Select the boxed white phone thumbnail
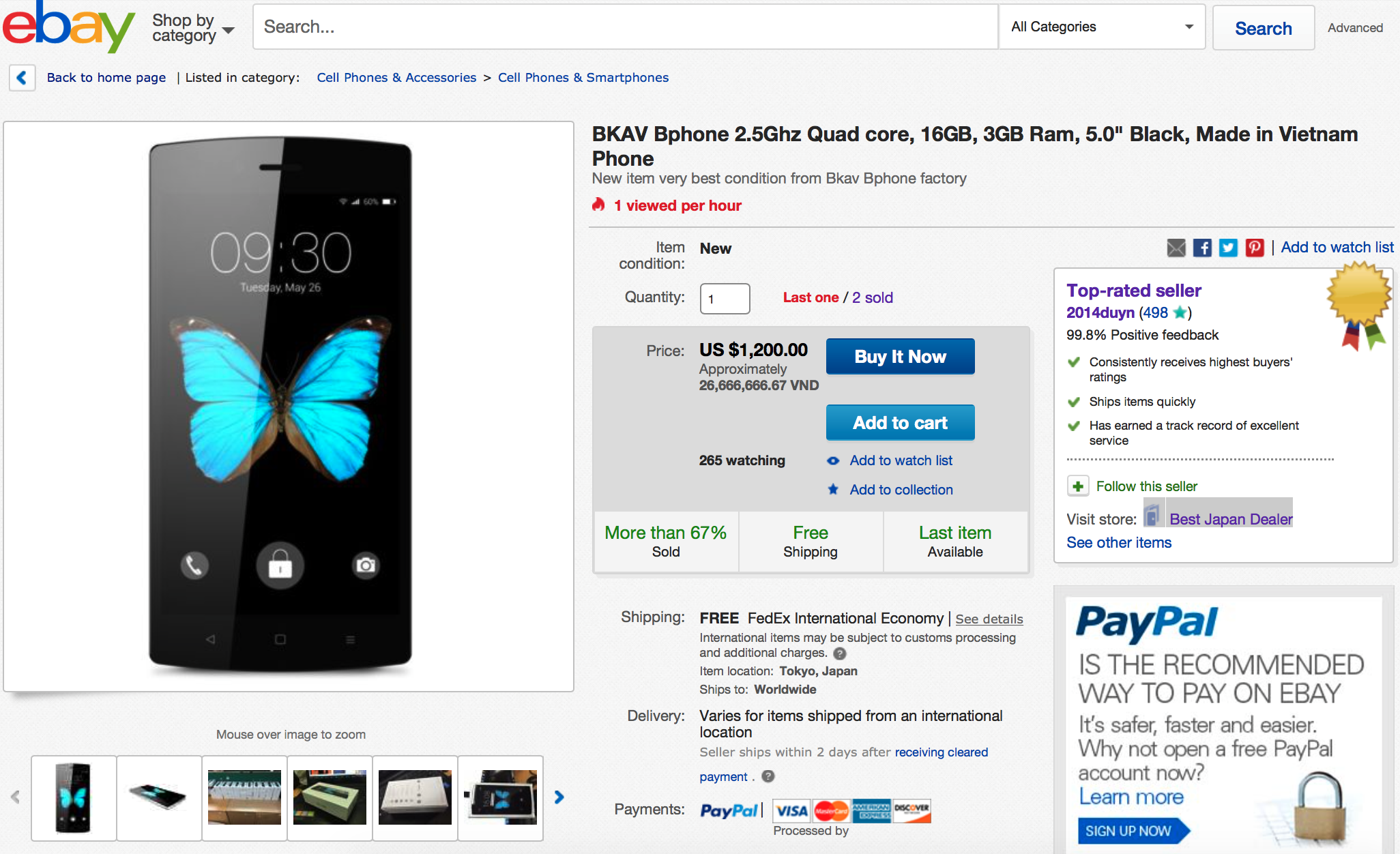 (415, 797)
